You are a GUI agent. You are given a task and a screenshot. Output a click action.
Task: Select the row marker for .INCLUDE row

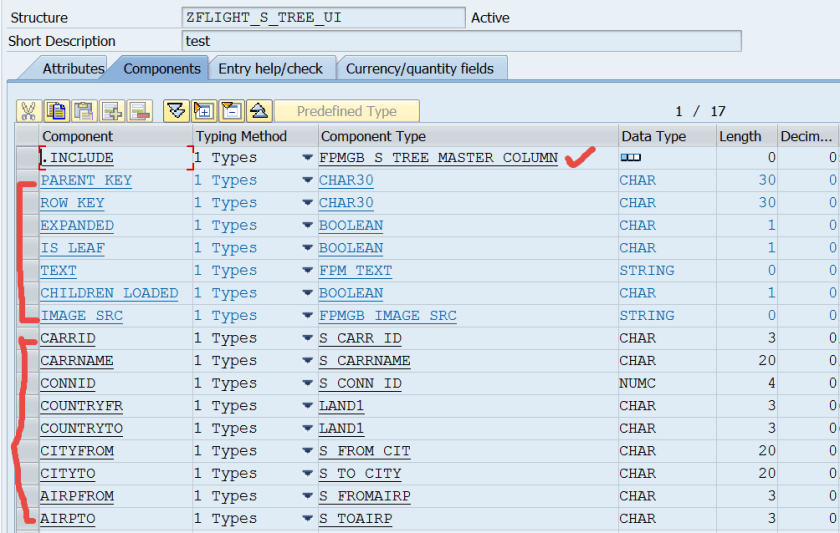point(26,158)
